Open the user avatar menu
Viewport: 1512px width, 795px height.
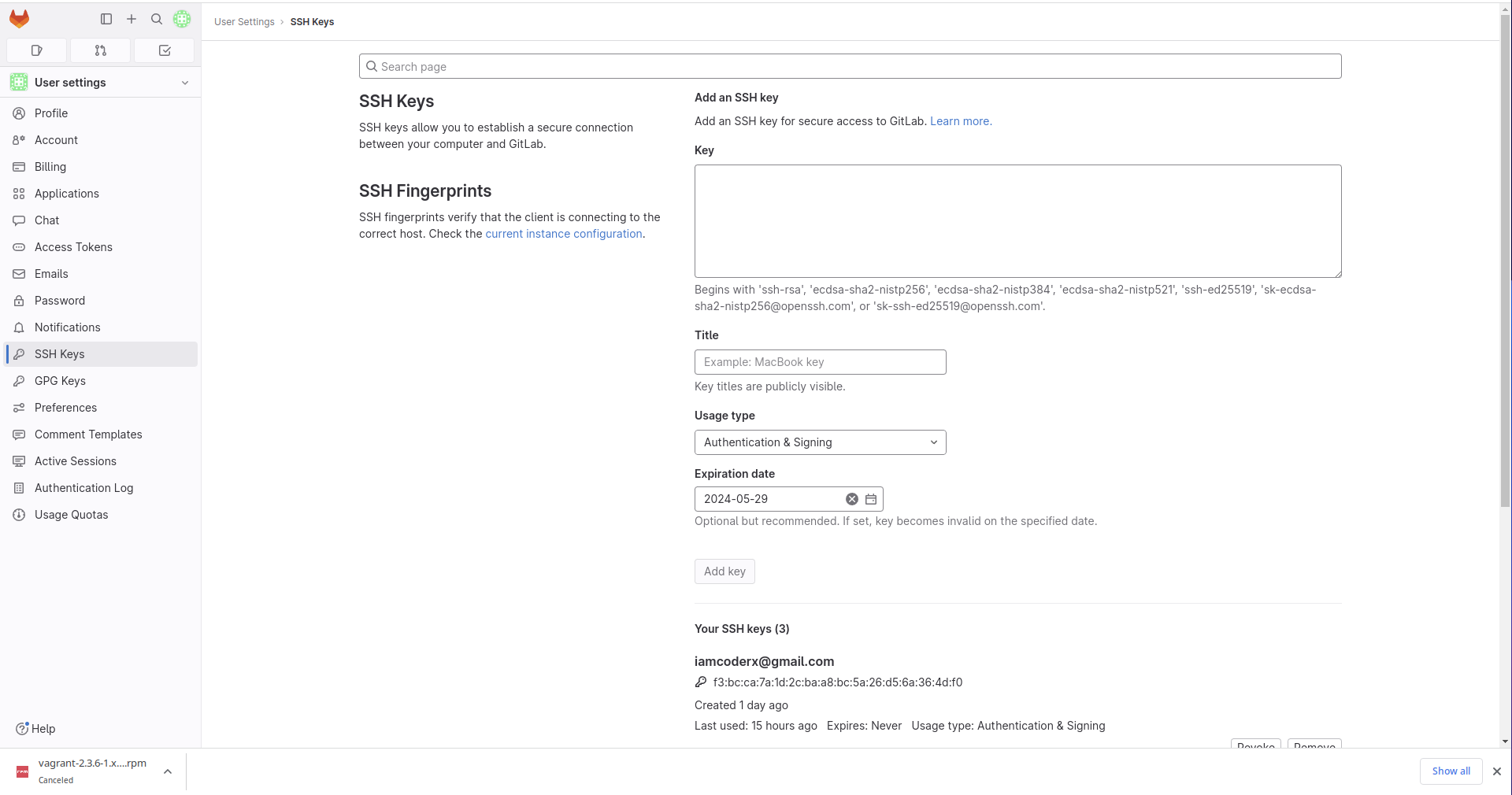pos(182,19)
